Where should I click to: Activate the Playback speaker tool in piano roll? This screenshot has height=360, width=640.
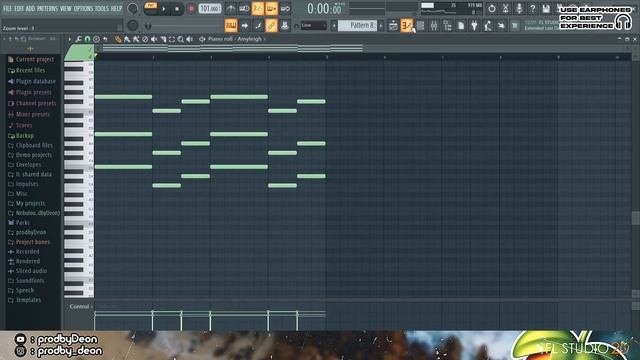[189, 39]
